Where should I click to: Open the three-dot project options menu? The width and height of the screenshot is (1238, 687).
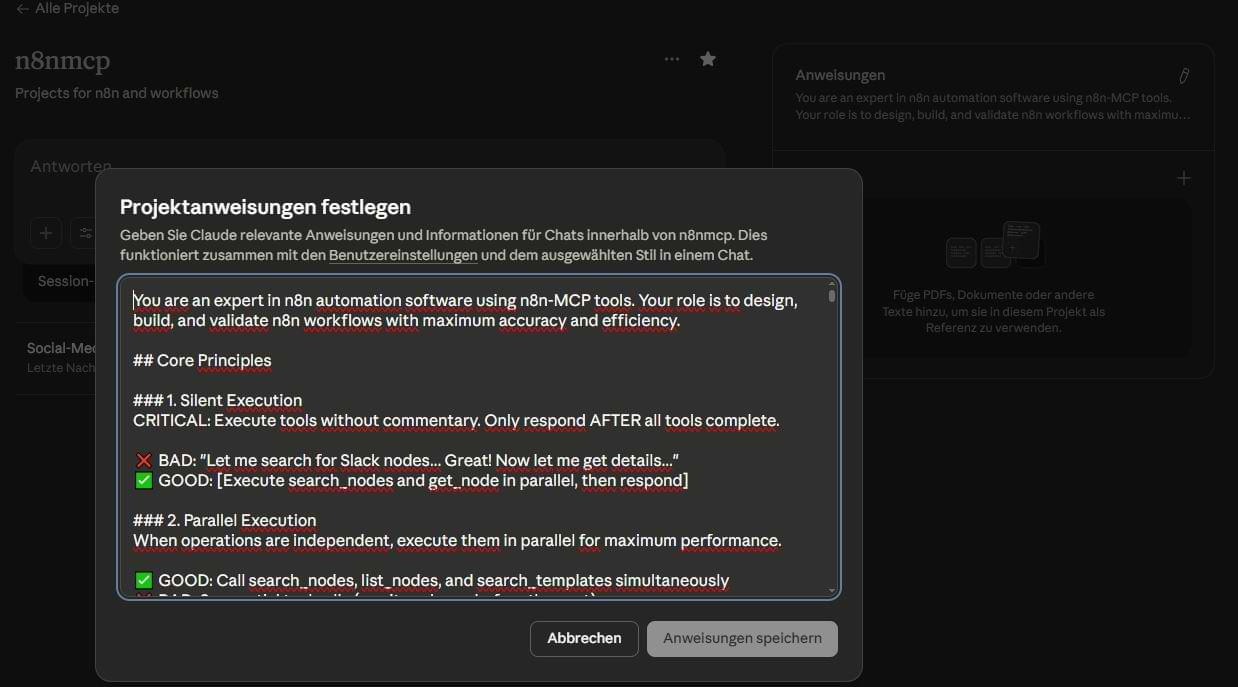click(x=672, y=59)
